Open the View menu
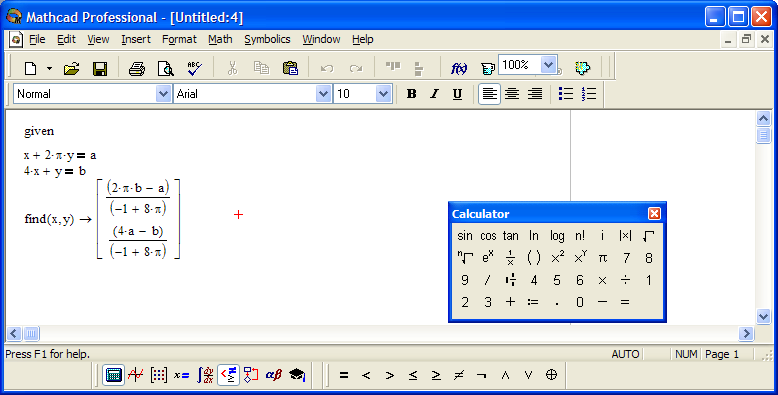 click(98, 39)
